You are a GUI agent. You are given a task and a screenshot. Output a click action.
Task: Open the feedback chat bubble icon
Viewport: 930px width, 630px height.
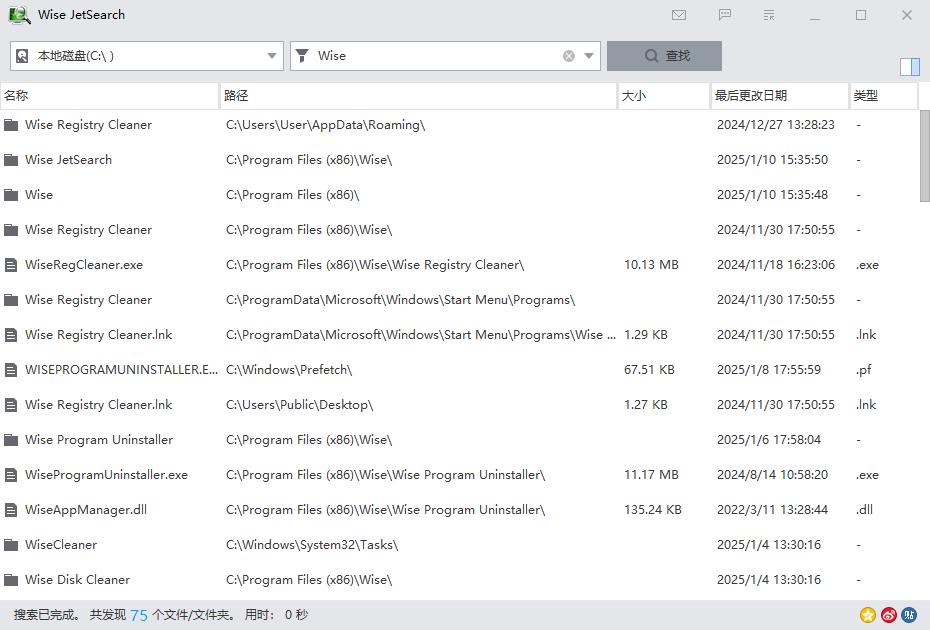(724, 15)
